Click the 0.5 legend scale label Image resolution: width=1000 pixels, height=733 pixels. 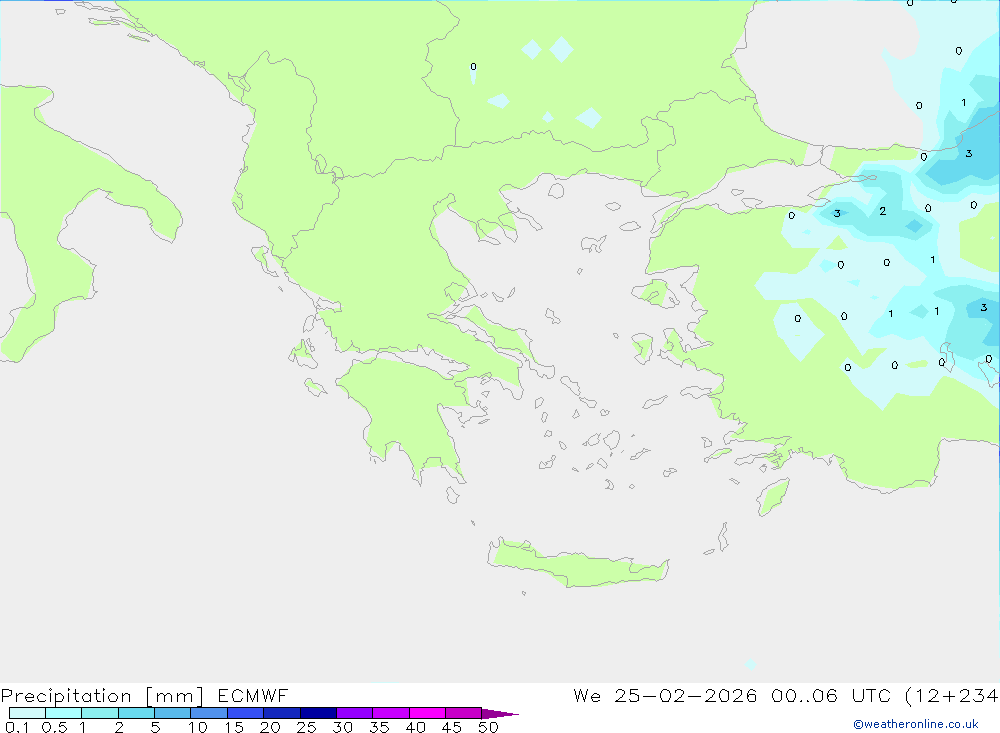54,727
